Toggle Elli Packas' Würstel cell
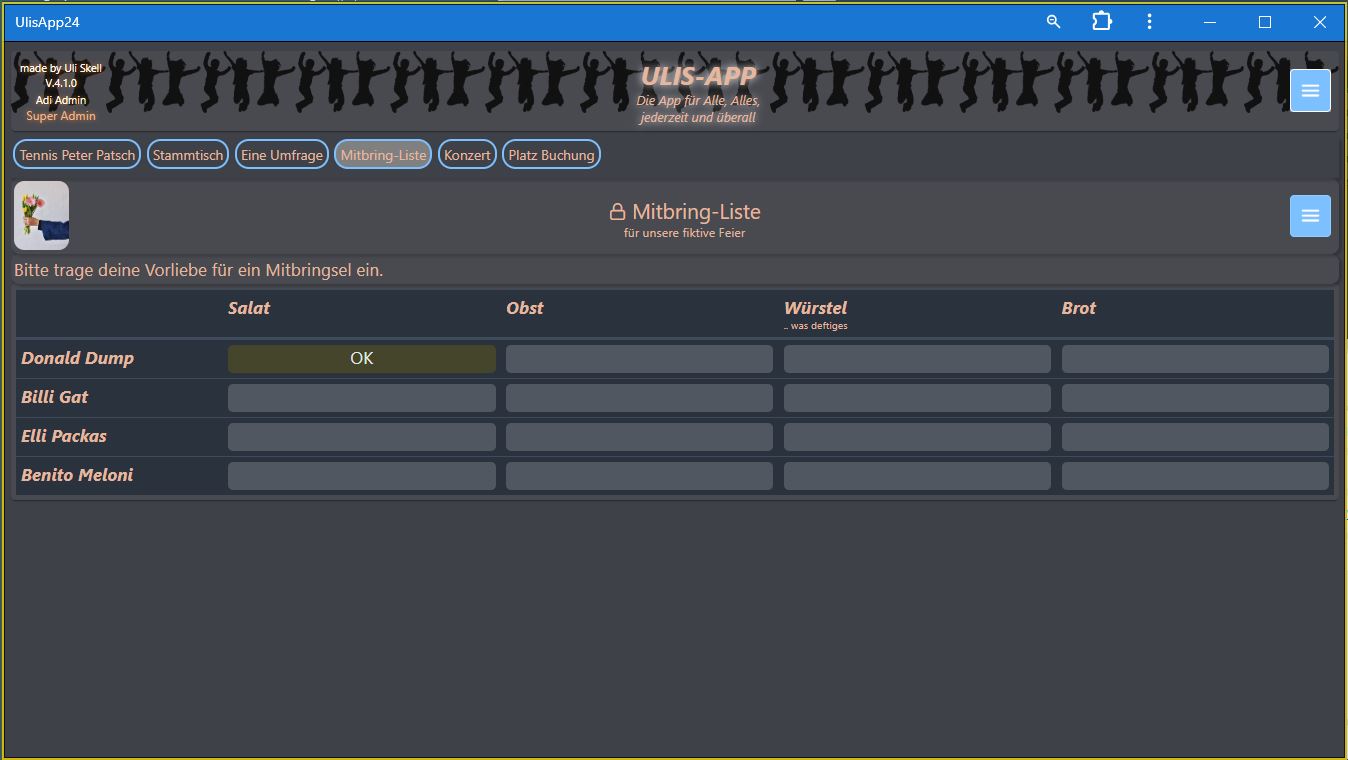 (x=917, y=437)
